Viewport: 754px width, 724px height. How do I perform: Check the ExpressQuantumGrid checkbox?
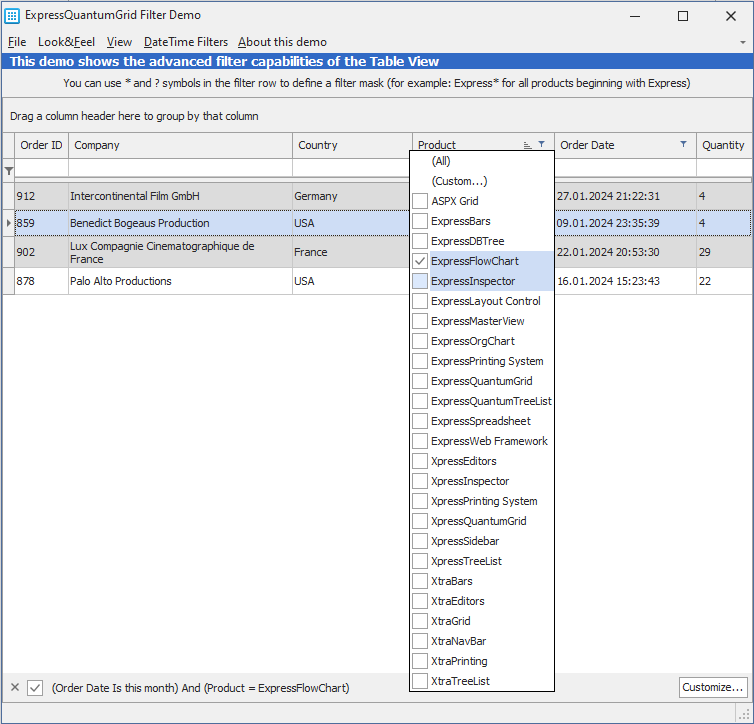click(x=420, y=381)
